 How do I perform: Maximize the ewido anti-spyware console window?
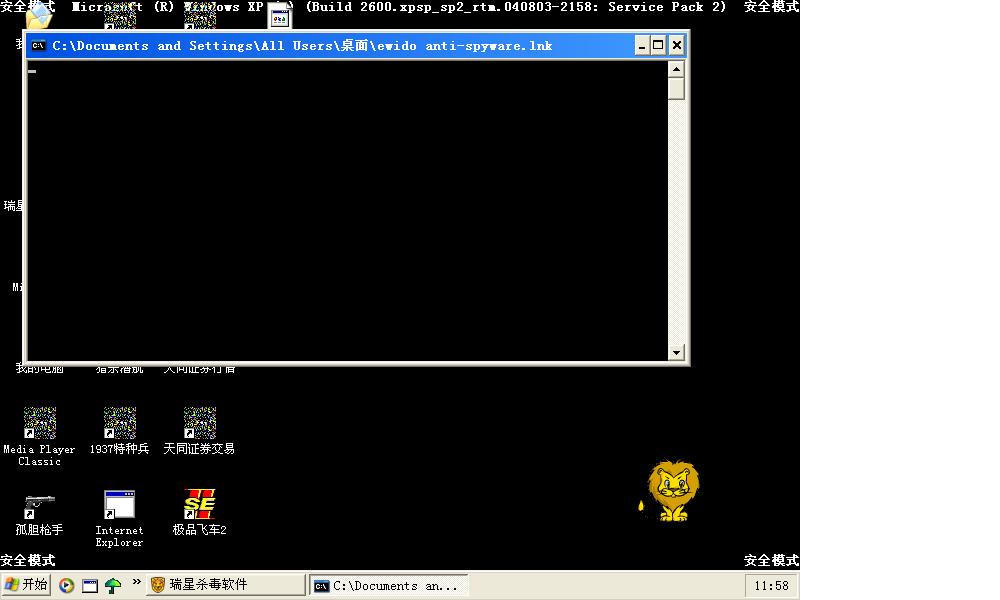click(658, 45)
